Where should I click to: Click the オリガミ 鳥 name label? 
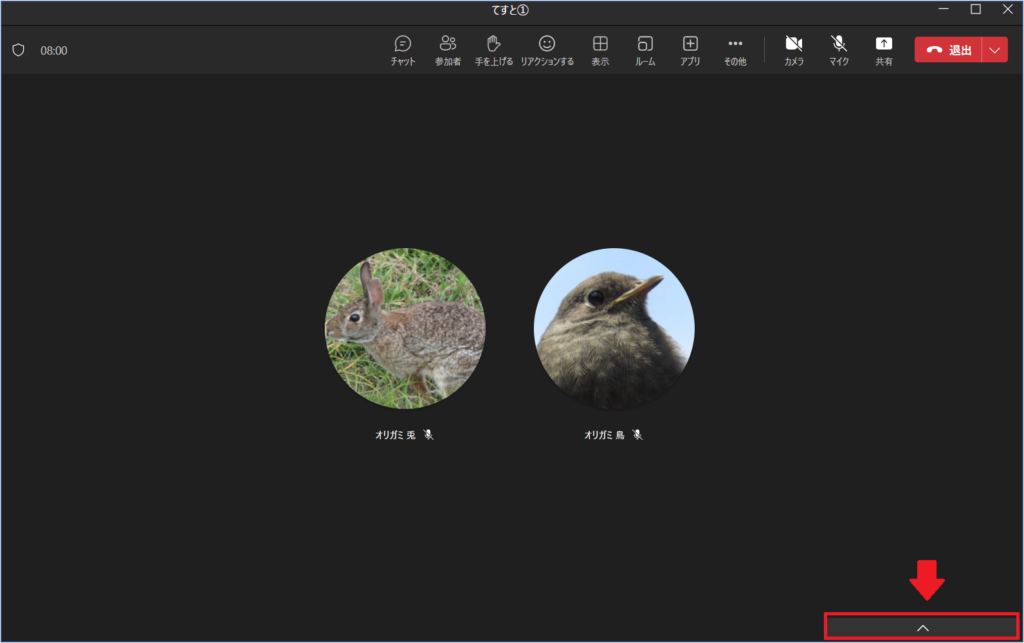604,435
